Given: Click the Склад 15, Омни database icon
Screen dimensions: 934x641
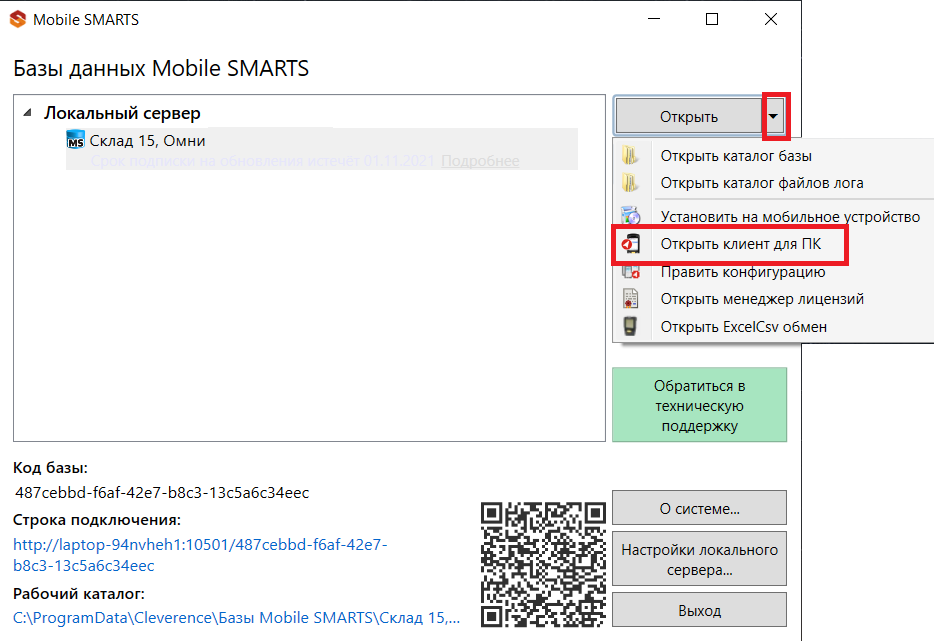Looking at the screenshot, I should pos(75,140).
